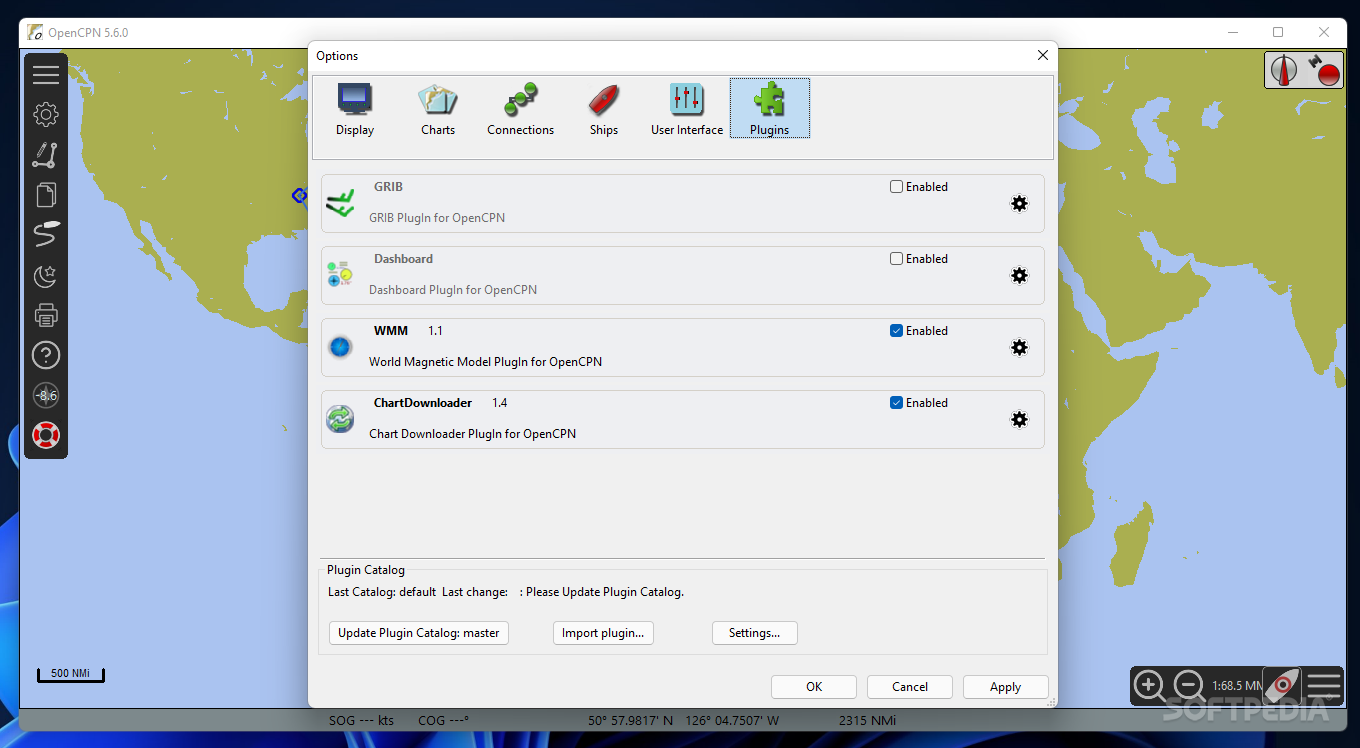The height and width of the screenshot is (748, 1360).
Task: Switch to the Ships options tab
Action: [x=604, y=109]
